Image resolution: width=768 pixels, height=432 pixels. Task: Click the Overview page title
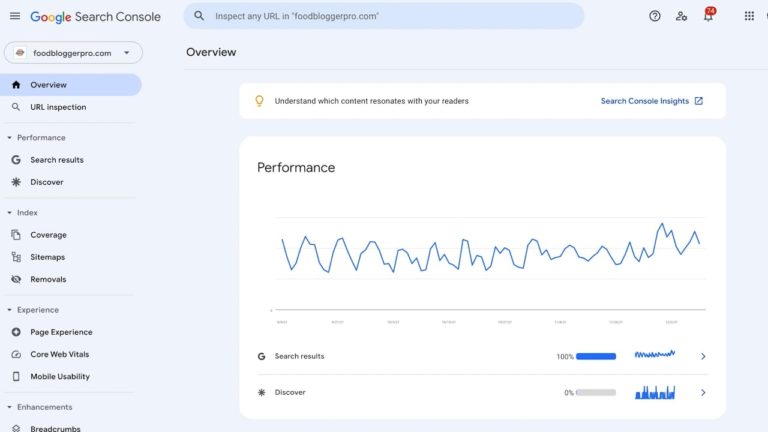point(211,52)
